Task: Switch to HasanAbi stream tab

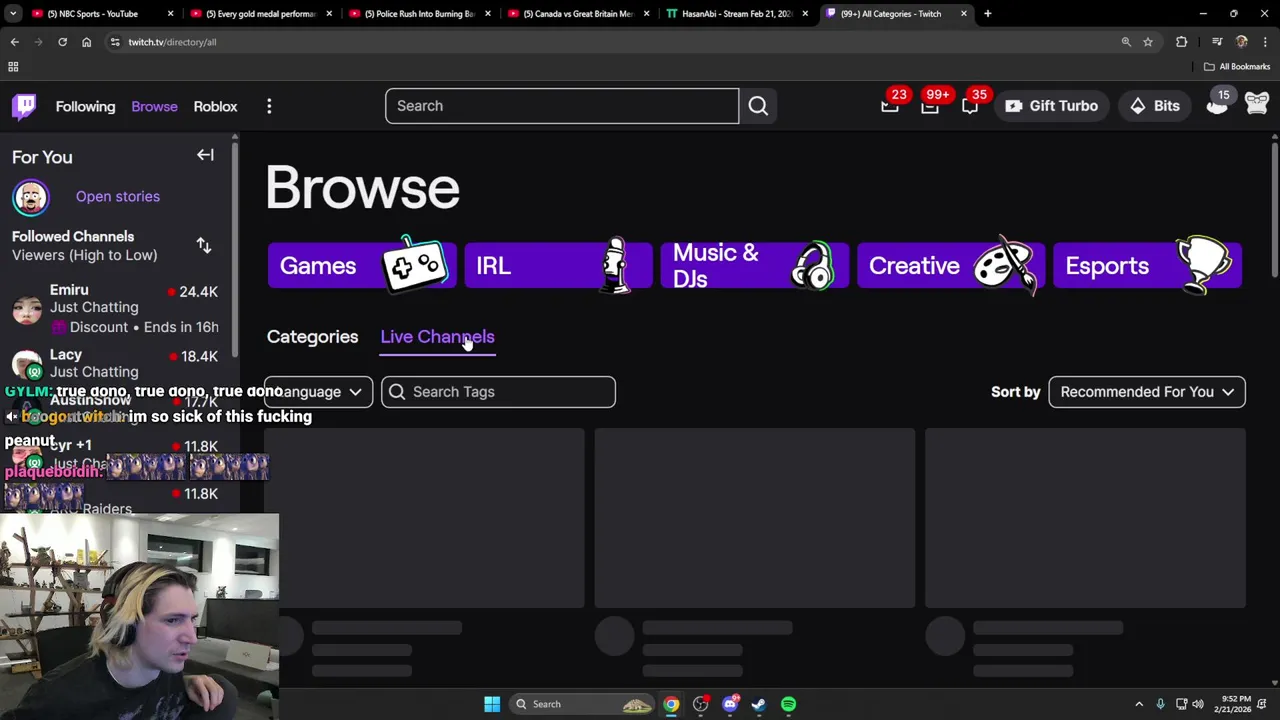Action: pyautogui.click(x=737, y=14)
